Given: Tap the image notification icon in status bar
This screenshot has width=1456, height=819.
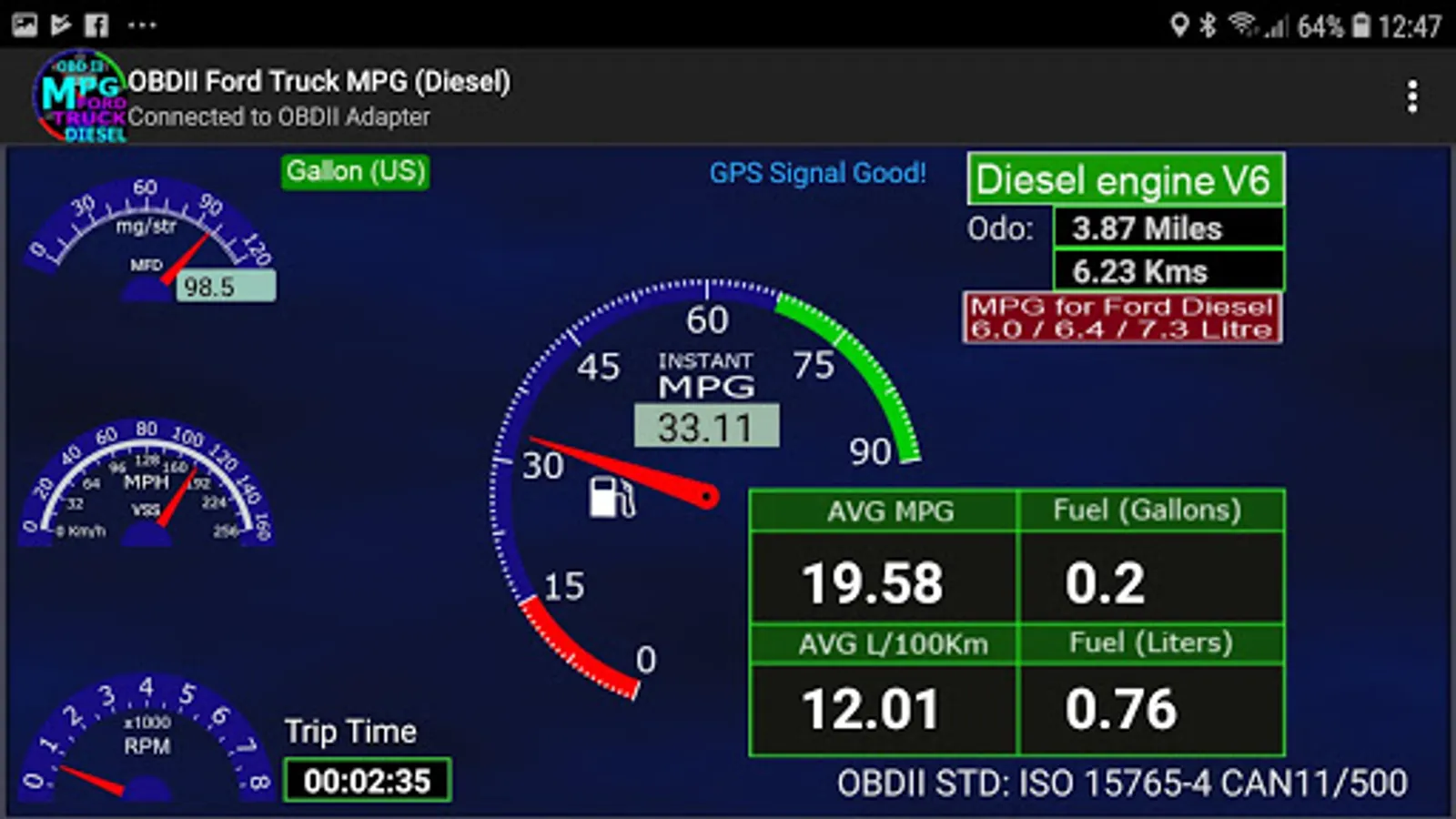Looking at the screenshot, I should tap(25, 25).
